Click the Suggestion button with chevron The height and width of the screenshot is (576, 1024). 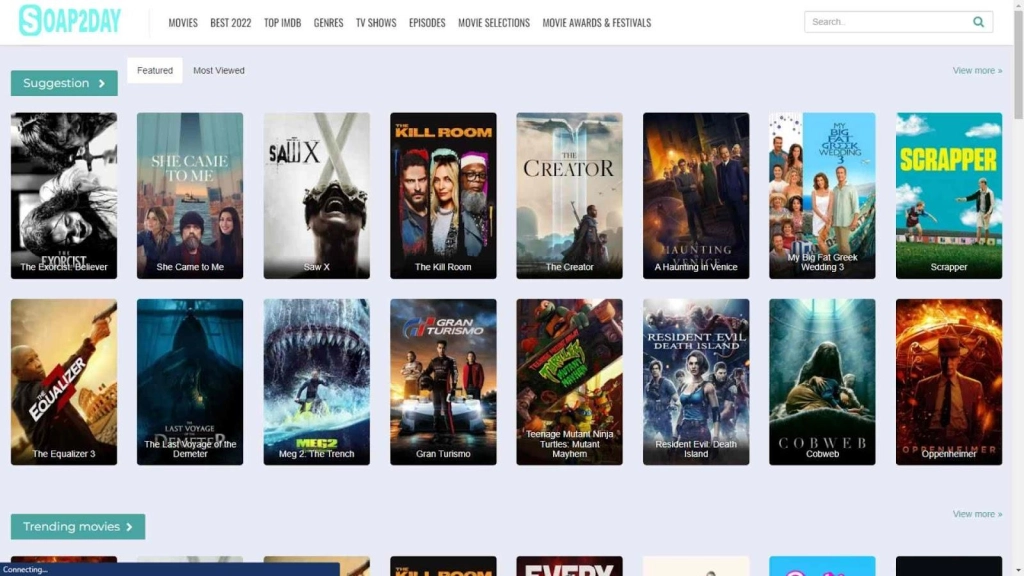(x=64, y=84)
